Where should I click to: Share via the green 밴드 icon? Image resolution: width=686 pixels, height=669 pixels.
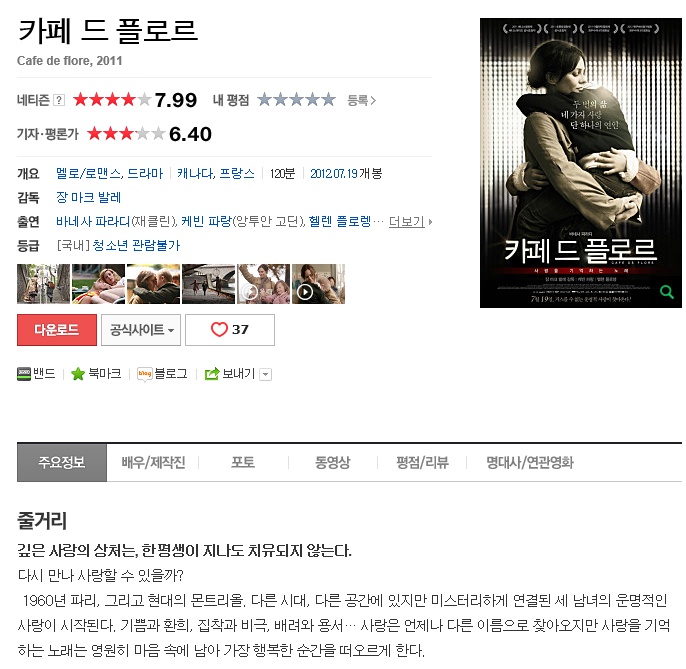click(24, 374)
